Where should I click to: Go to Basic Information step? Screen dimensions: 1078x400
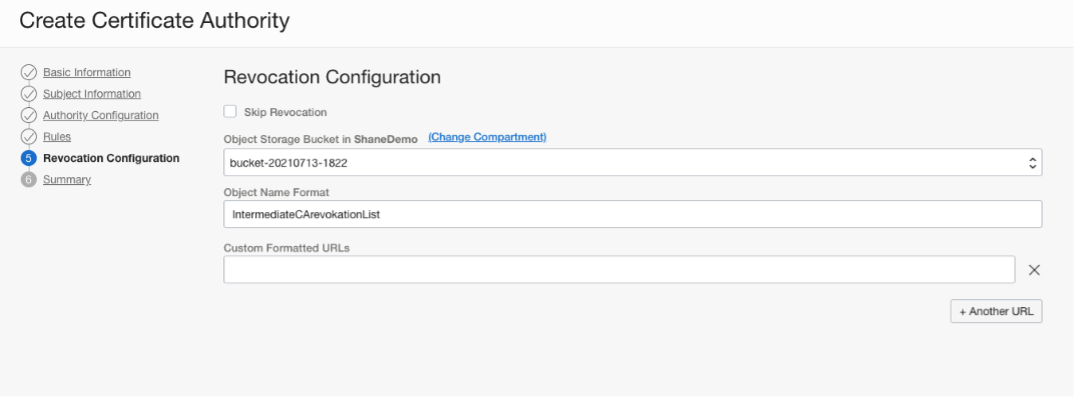86,73
